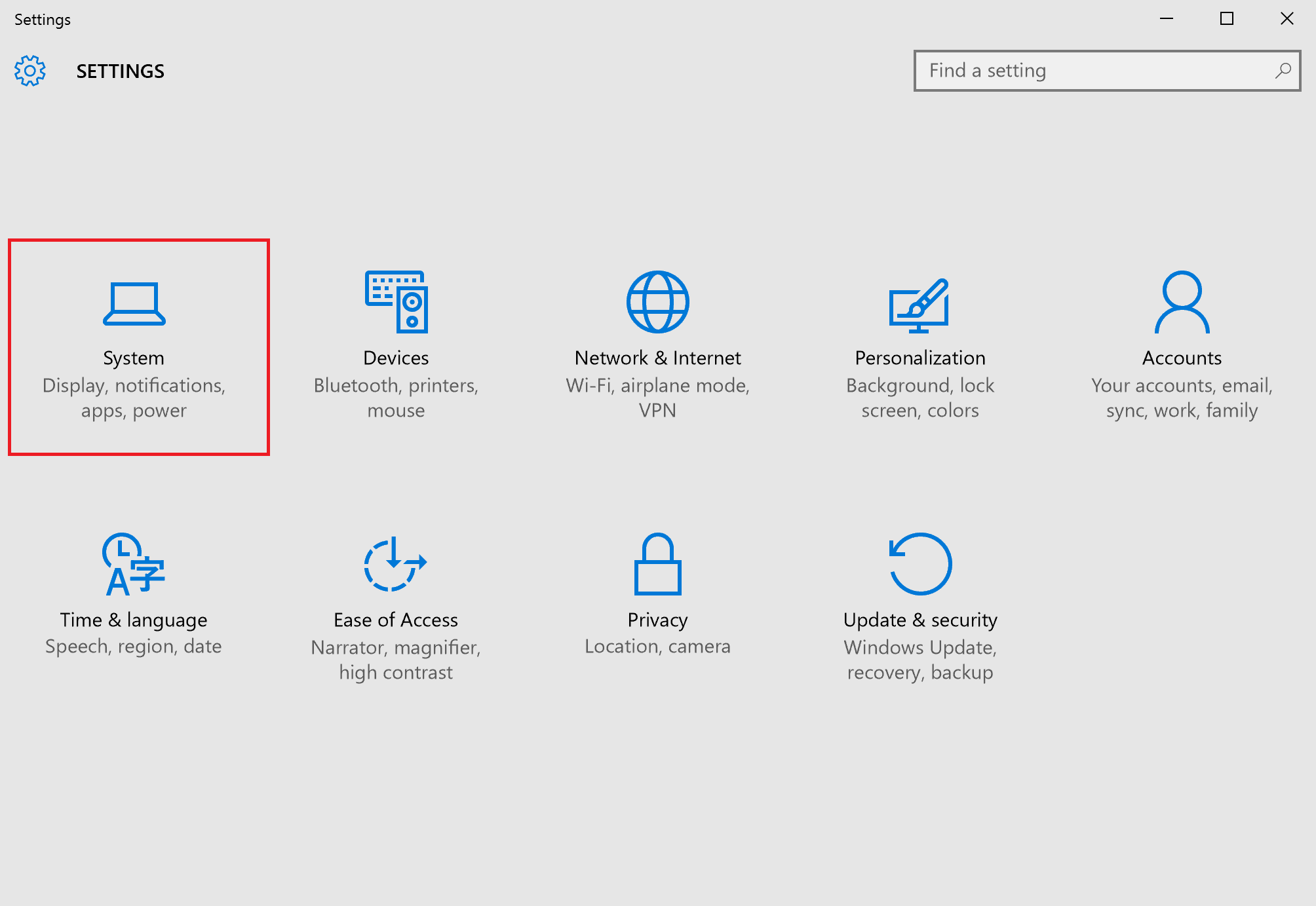Select the System title label
The image size is (1316, 906).
(x=134, y=358)
